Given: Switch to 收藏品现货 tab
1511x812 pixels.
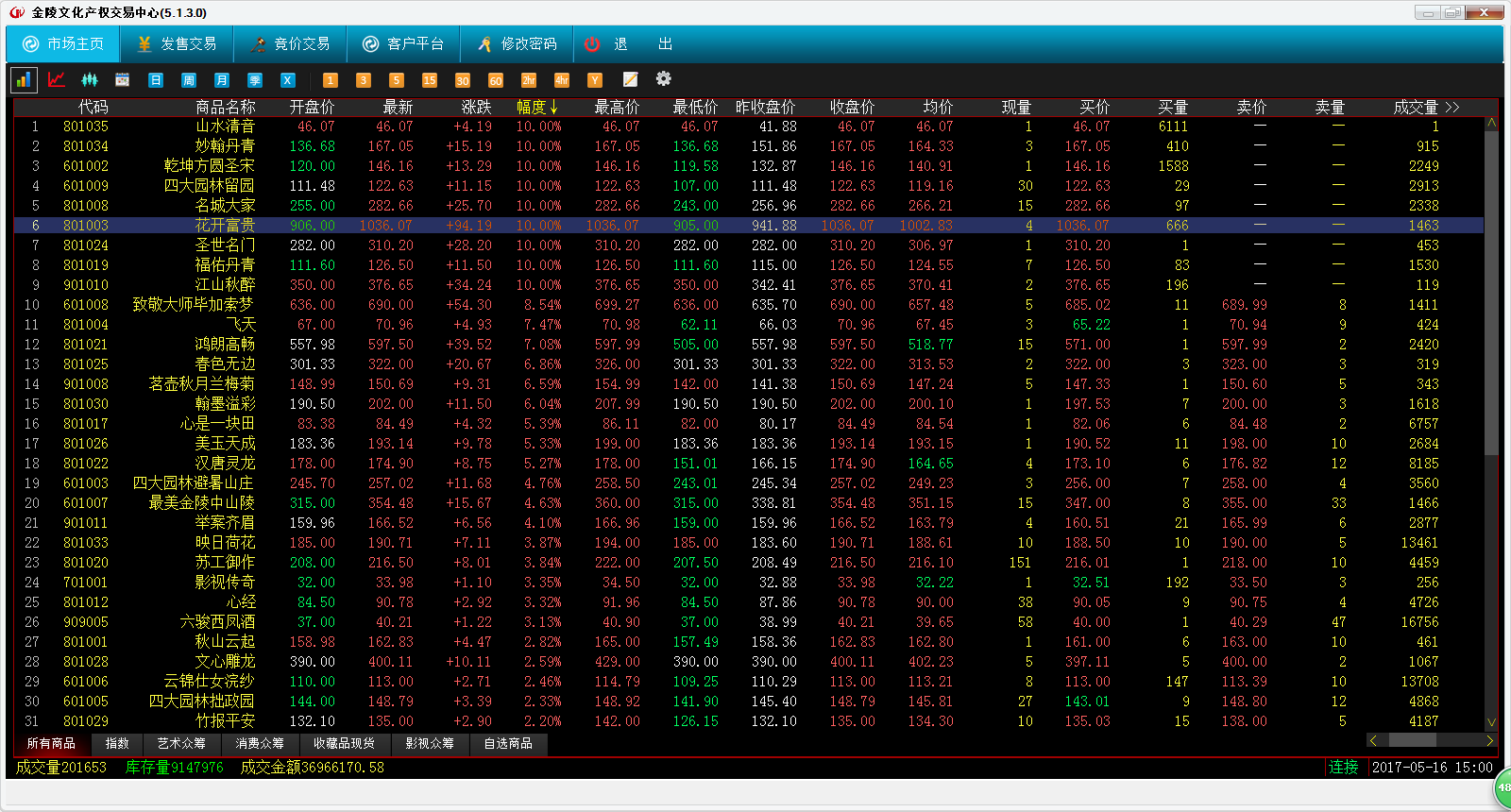Looking at the screenshot, I should (344, 744).
